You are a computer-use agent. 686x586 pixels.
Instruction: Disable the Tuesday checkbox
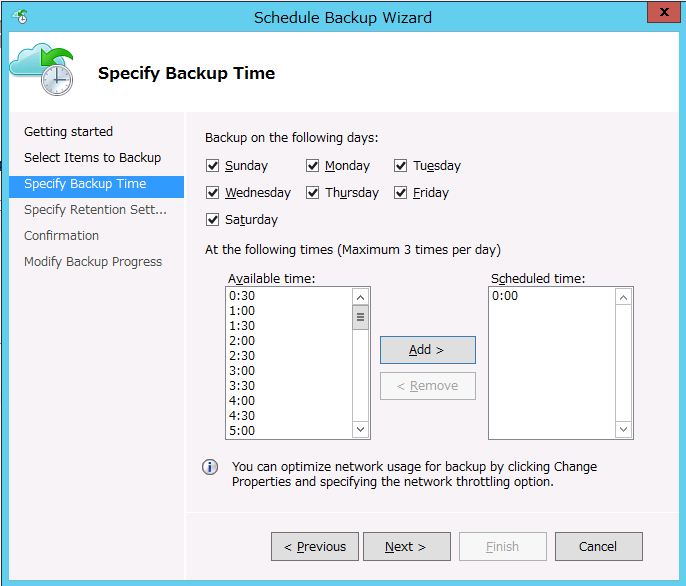[400, 166]
